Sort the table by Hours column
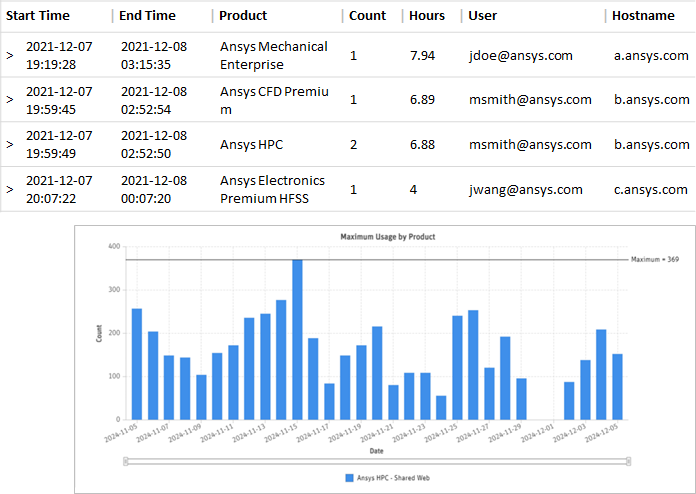Screen dimensions: 696x494 pyautogui.click(x=427, y=16)
